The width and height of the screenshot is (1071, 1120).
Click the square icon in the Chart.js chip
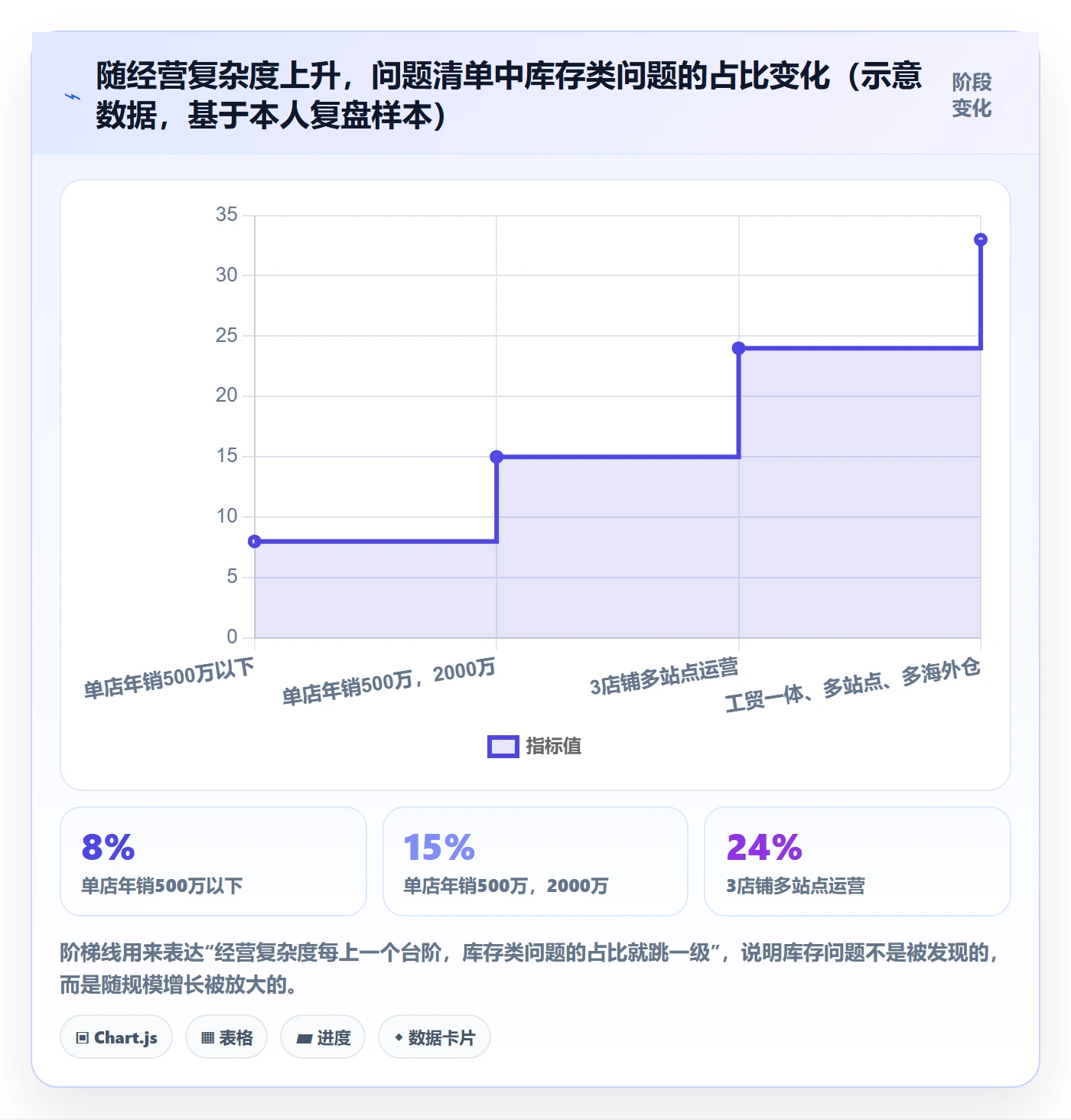coord(83,1038)
